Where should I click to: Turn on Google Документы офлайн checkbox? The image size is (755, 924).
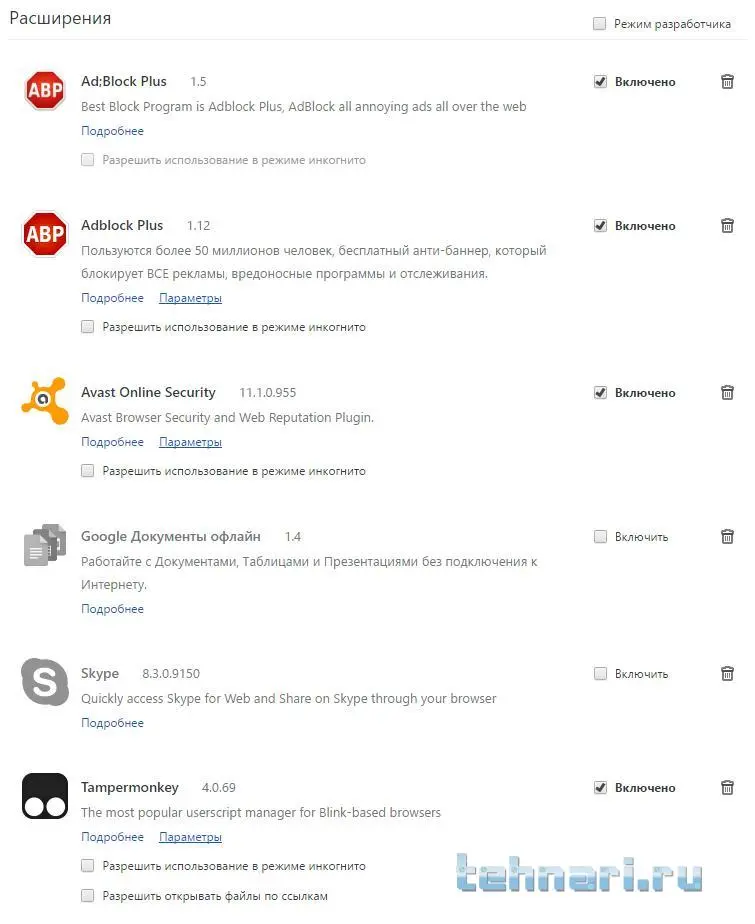600,537
